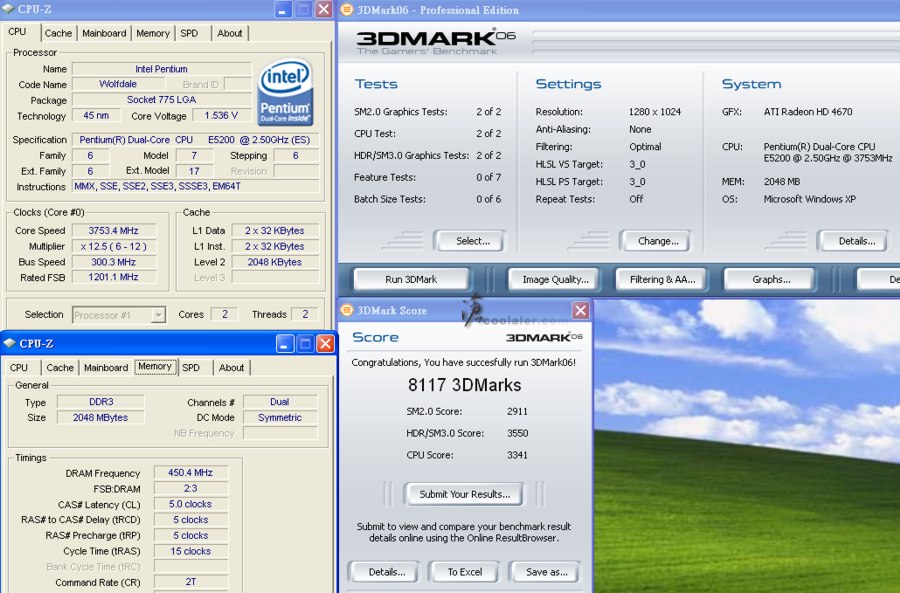Open Image Quality... options
Viewport: 900px width, 593px height.
pyautogui.click(x=555, y=280)
